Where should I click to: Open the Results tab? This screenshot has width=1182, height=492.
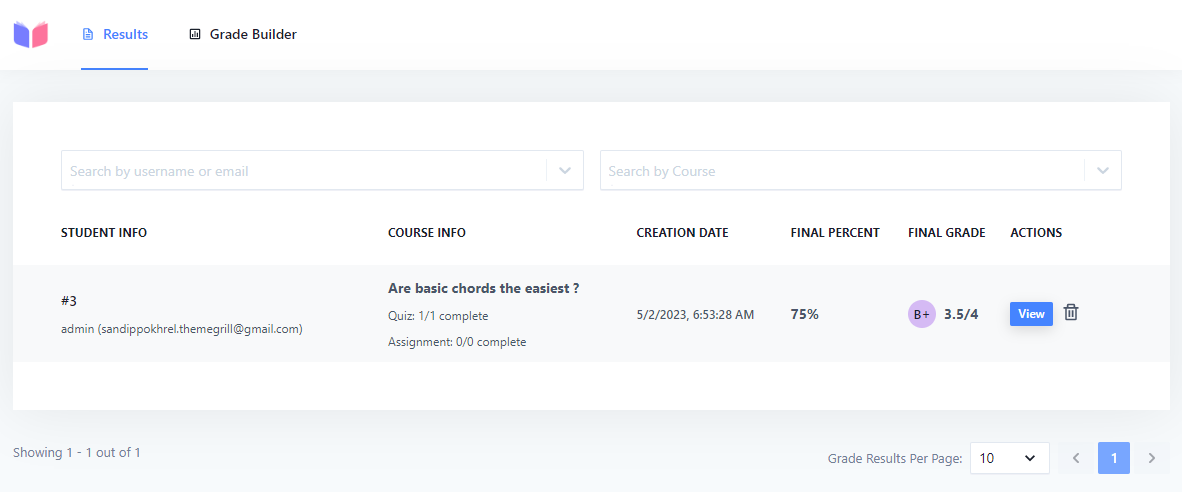(x=115, y=35)
